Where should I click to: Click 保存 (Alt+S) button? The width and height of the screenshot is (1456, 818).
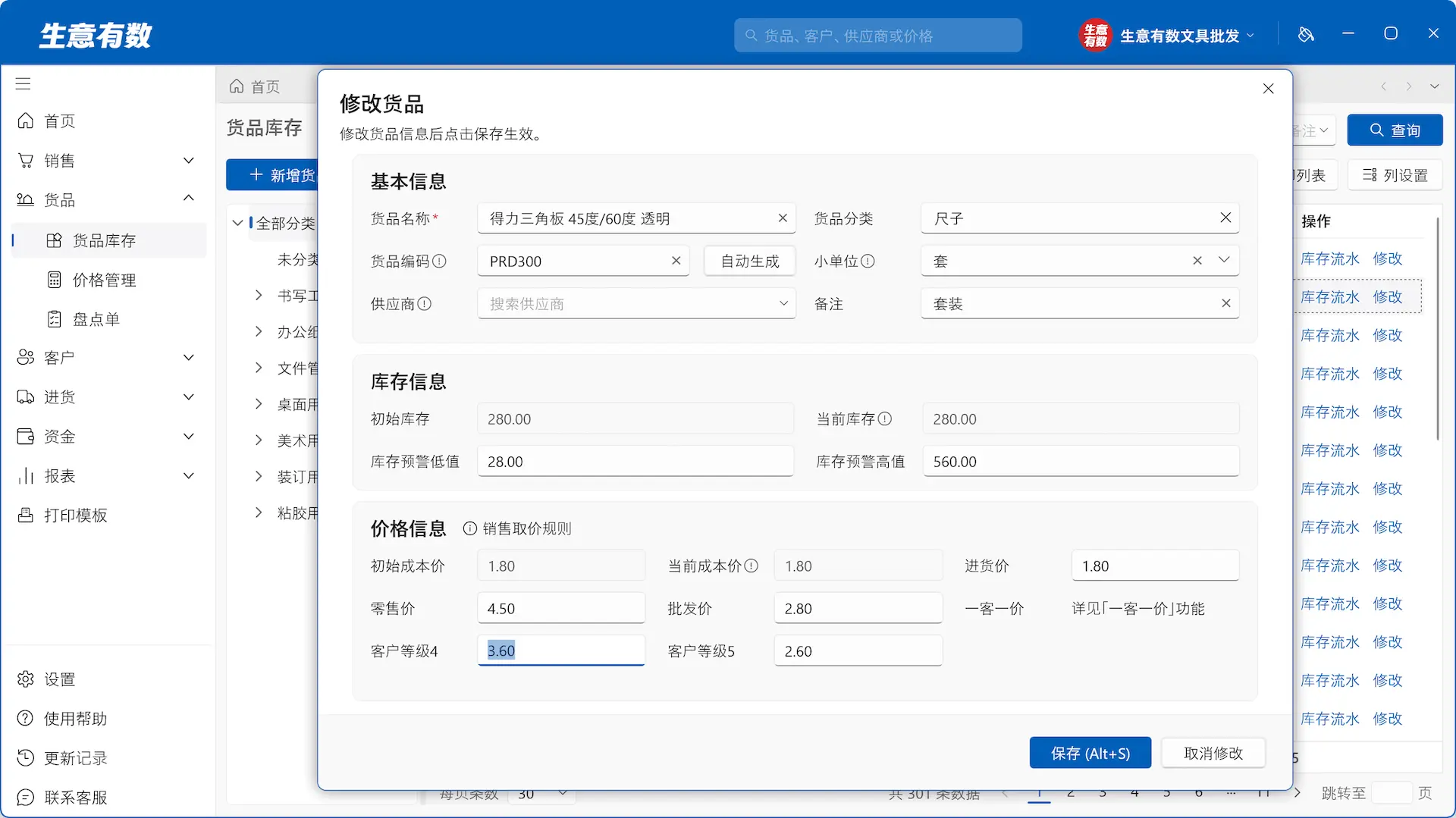coord(1090,753)
